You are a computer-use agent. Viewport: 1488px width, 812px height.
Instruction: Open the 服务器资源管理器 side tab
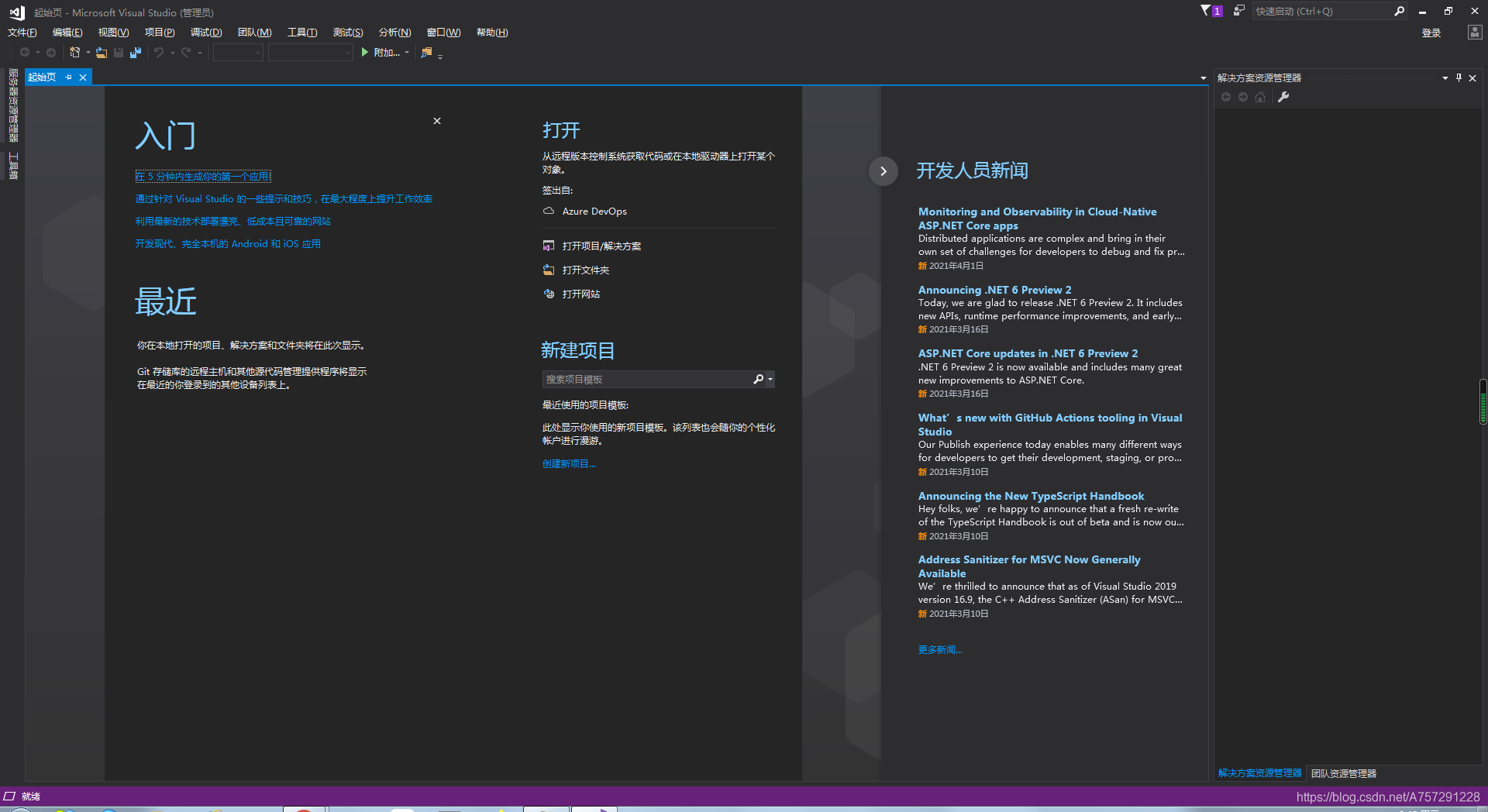[x=13, y=106]
